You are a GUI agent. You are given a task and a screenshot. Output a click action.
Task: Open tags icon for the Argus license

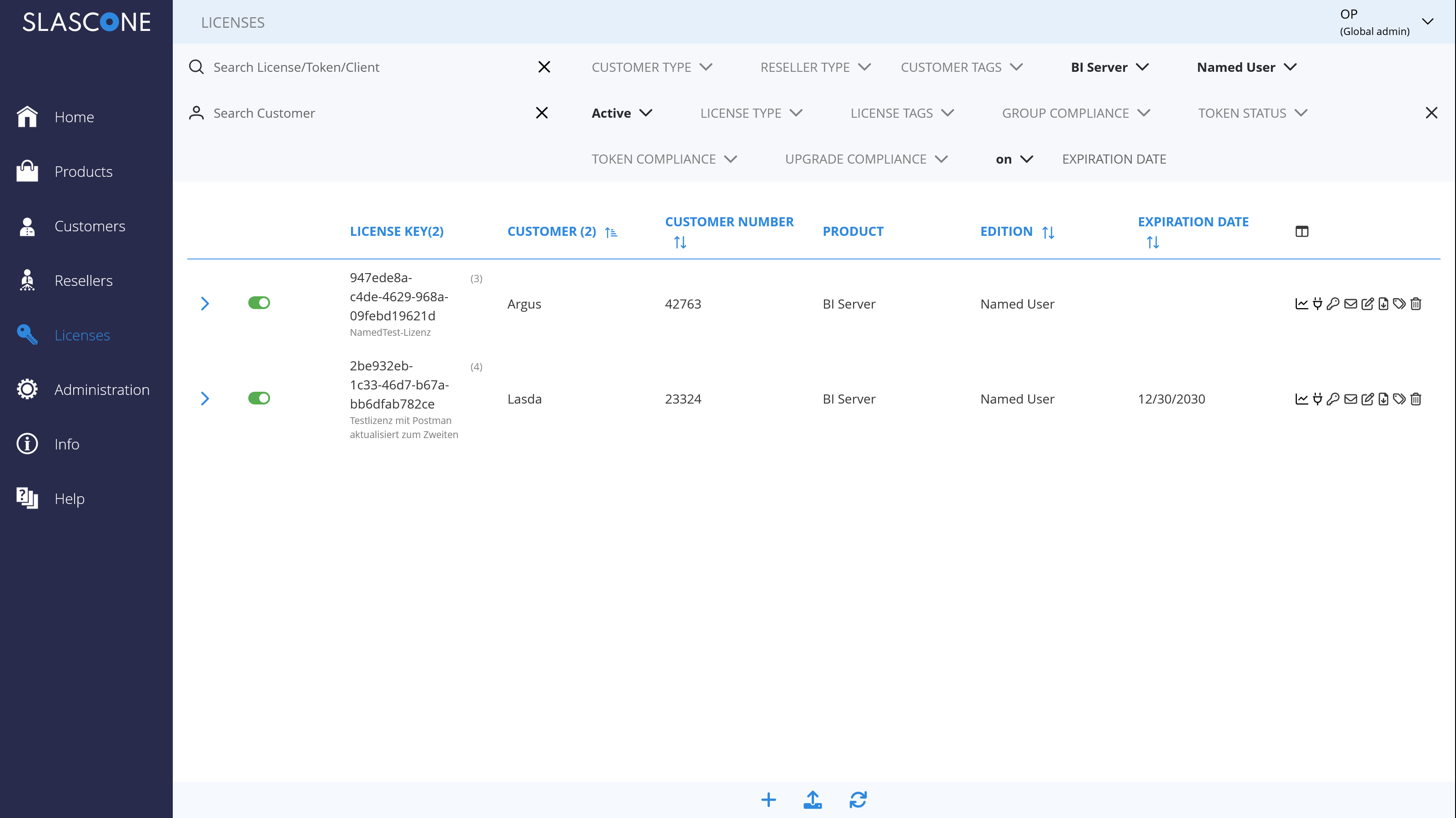(1399, 304)
